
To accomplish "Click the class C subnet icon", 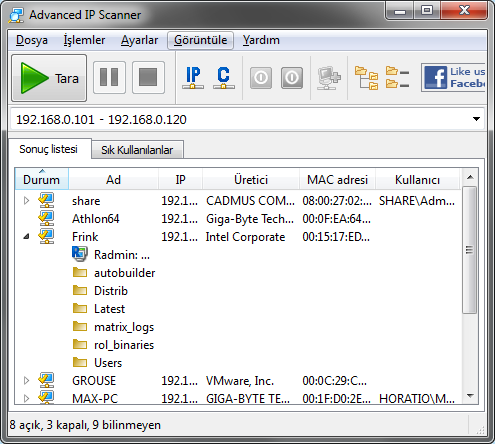I will 224,78.
